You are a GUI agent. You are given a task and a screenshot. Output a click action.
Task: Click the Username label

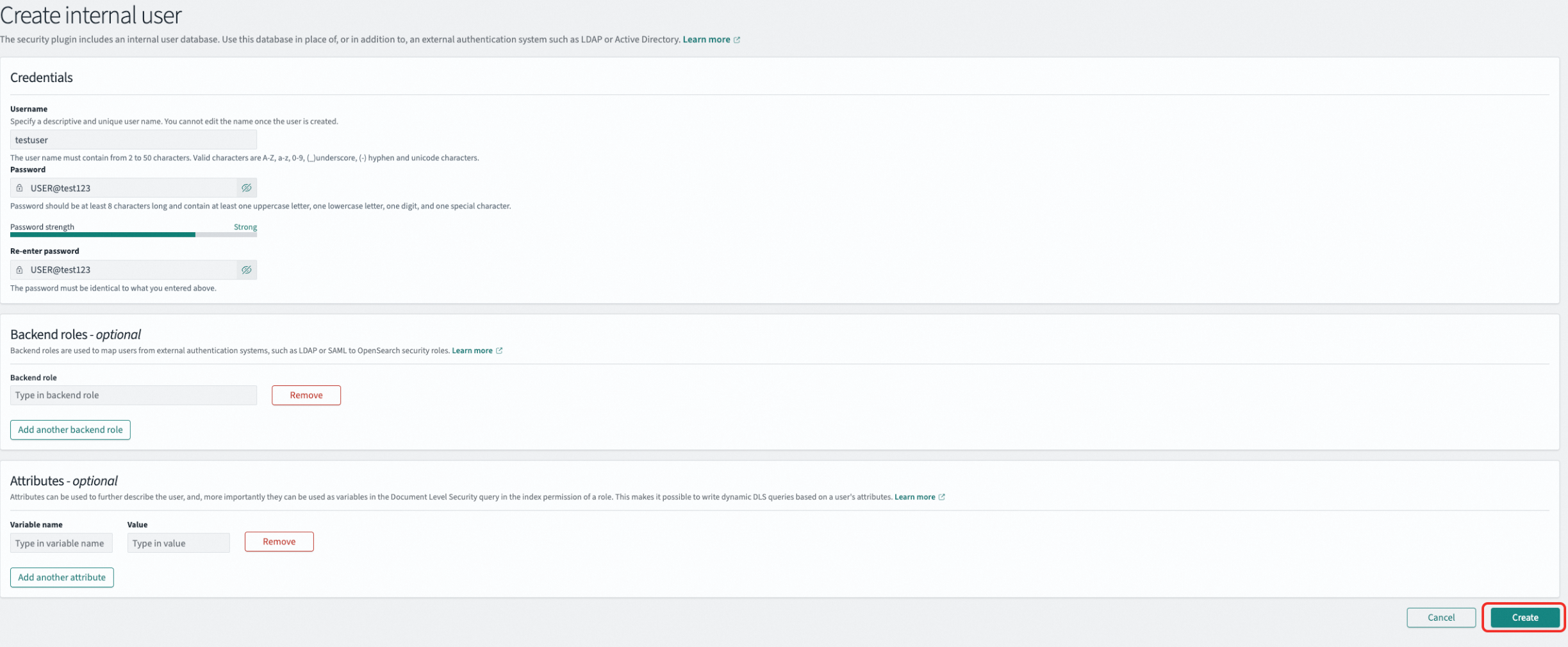[x=29, y=109]
